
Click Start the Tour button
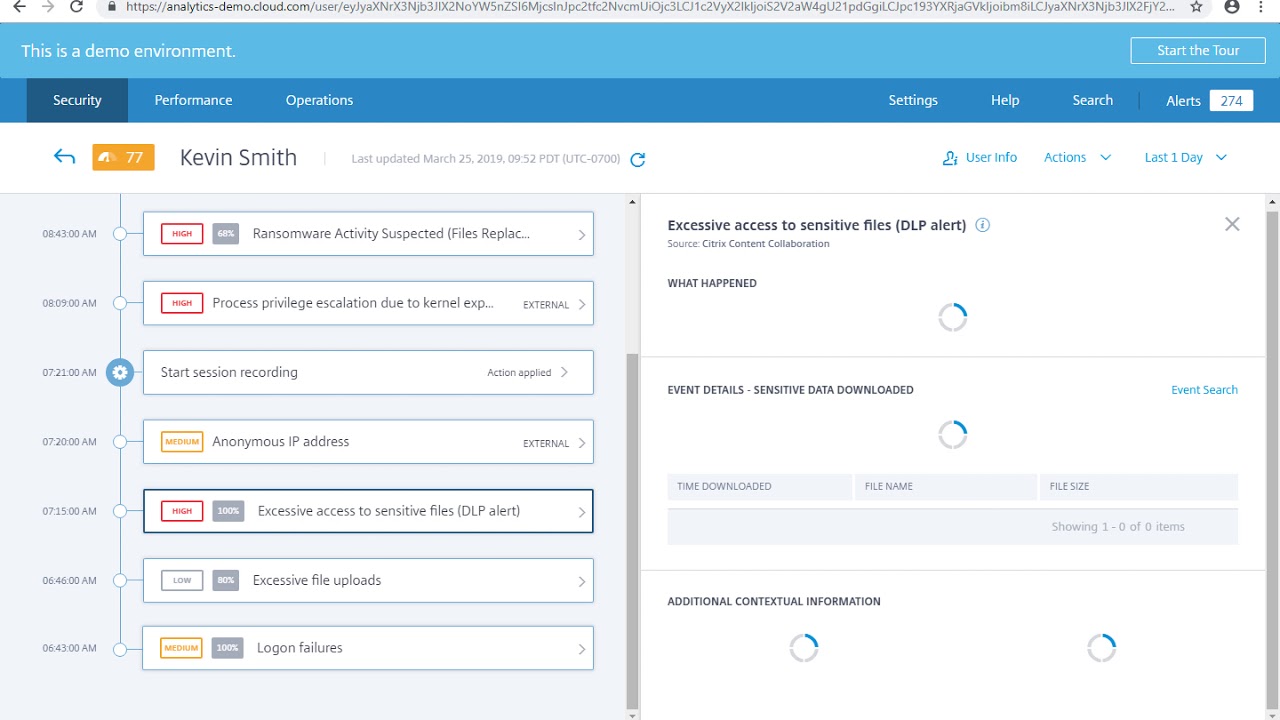point(1198,50)
